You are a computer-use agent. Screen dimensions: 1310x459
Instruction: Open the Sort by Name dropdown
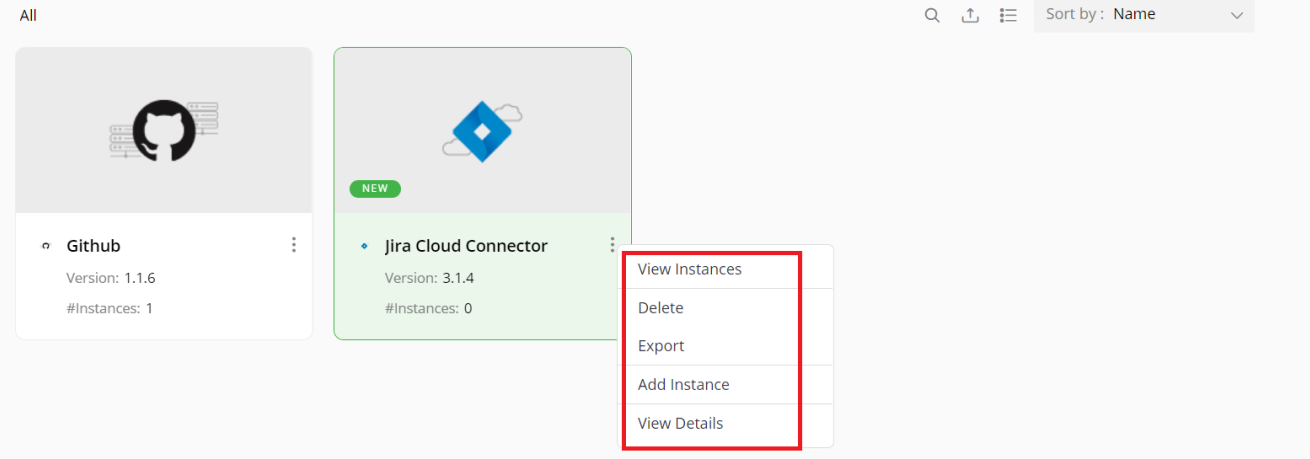1144,15
